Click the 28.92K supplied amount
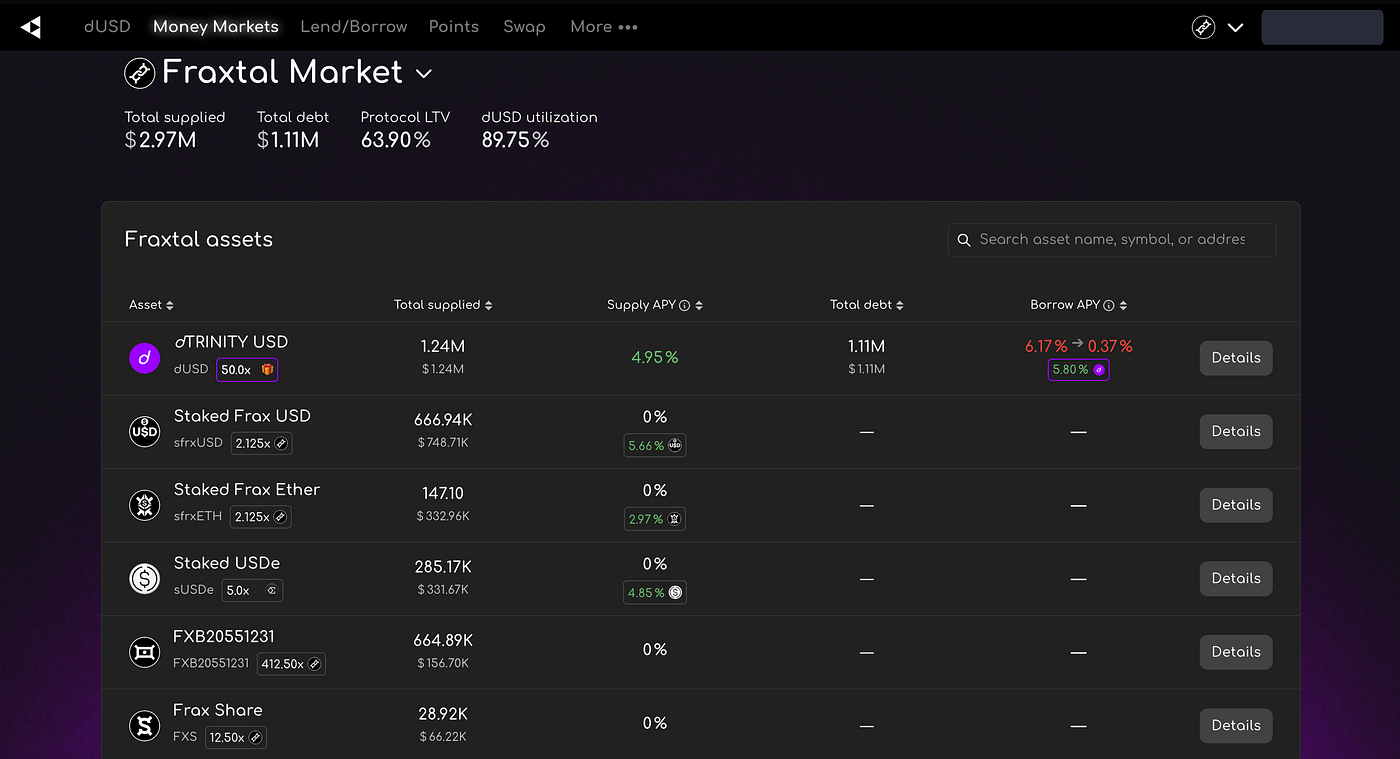 coord(443,714)
